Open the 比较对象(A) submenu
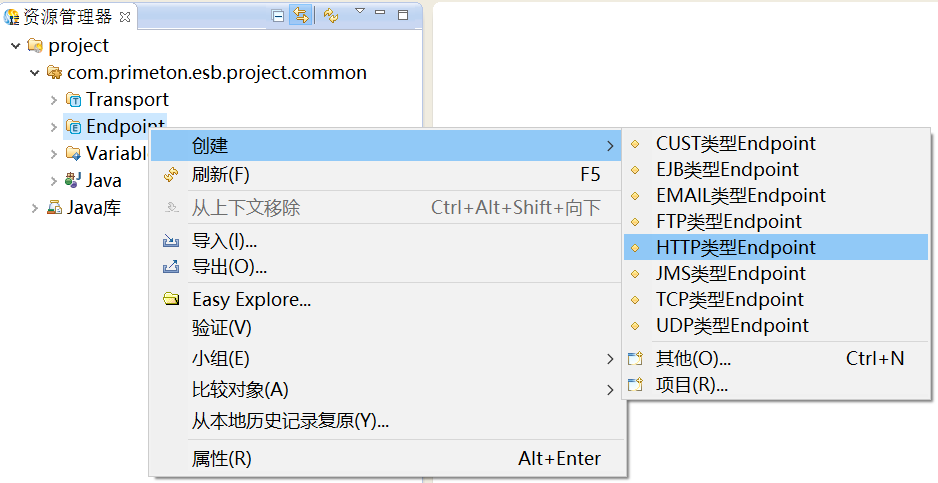This screenshot has height=483, width=938. pos(240,389)
